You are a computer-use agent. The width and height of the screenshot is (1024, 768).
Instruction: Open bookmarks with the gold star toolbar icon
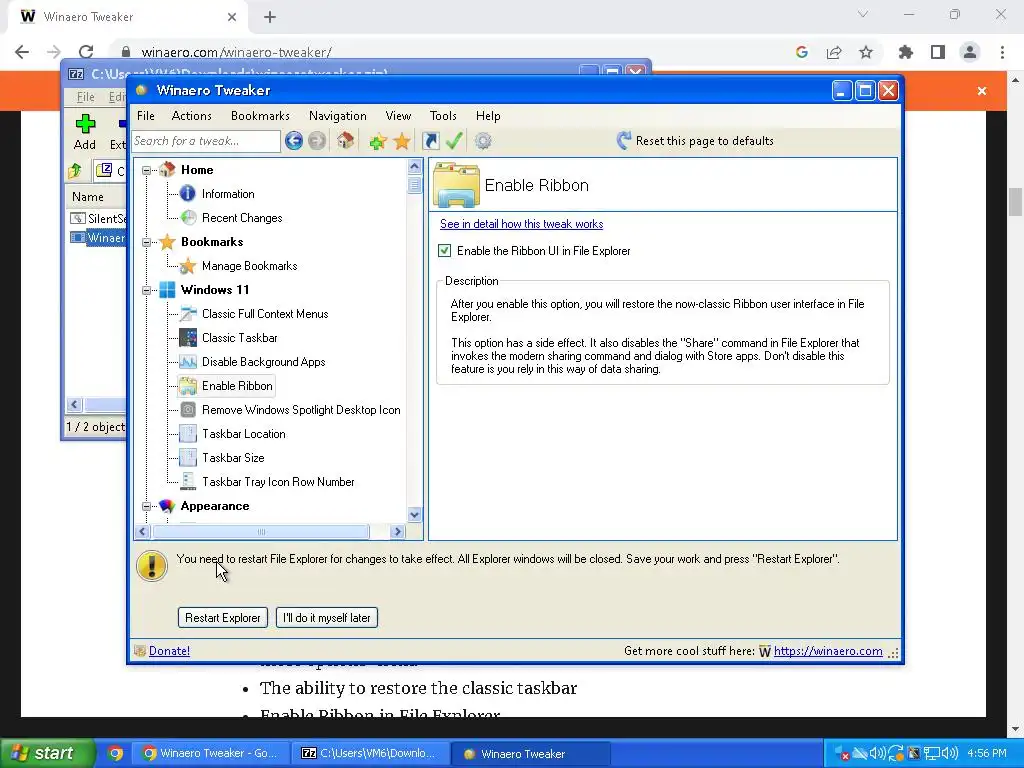coord(402,140)
